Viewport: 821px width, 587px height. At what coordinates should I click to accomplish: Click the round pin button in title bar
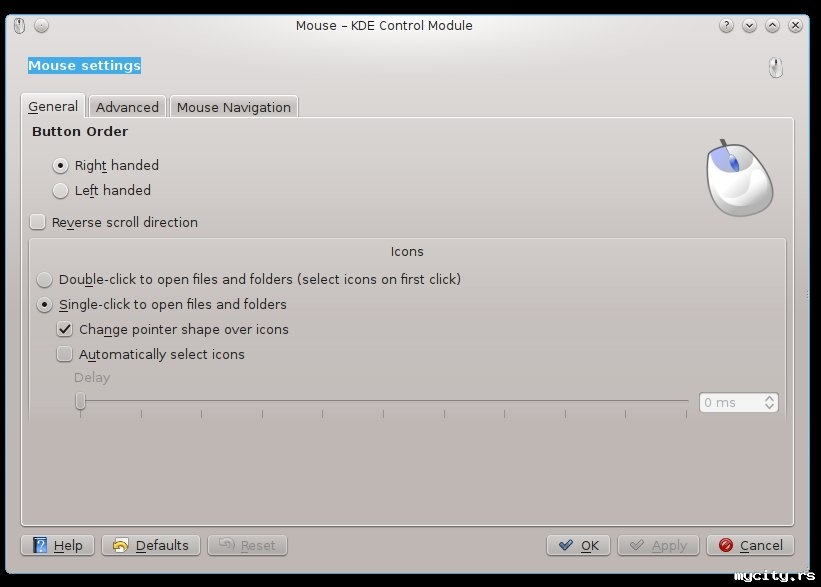click(41, 26)
